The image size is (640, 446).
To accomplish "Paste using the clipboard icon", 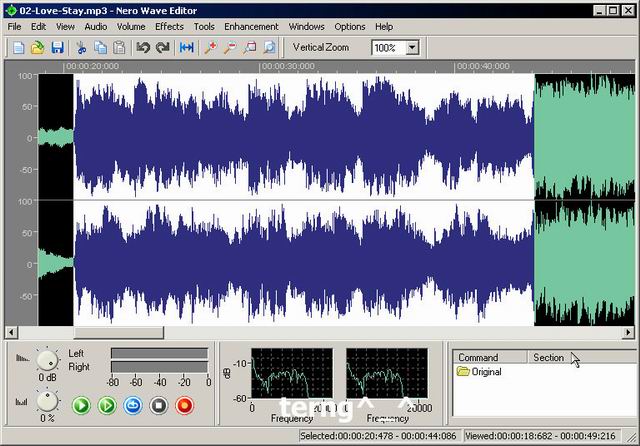I will click(119, 48).
